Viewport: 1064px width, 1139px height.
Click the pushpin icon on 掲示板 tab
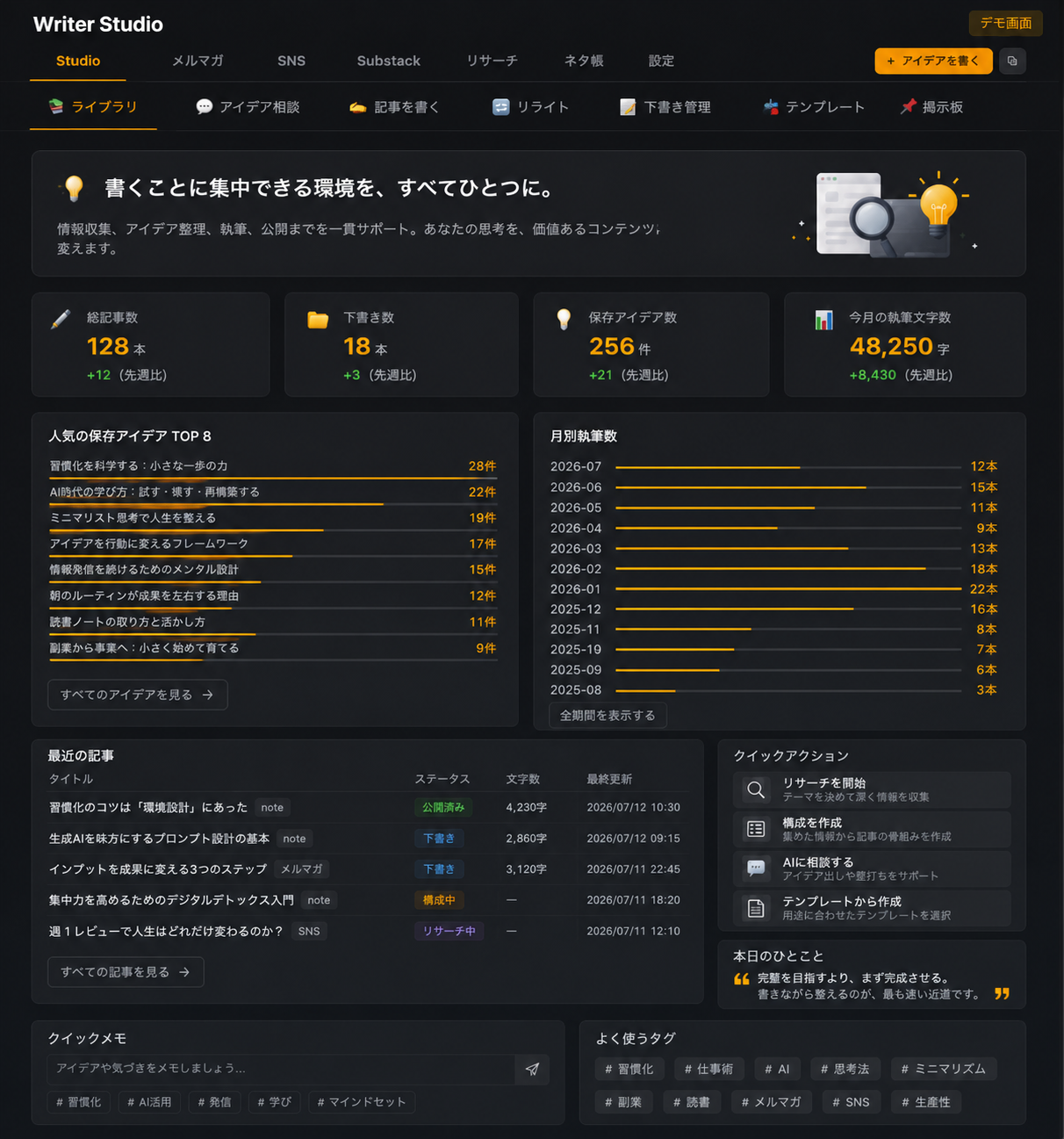[908, 106]
